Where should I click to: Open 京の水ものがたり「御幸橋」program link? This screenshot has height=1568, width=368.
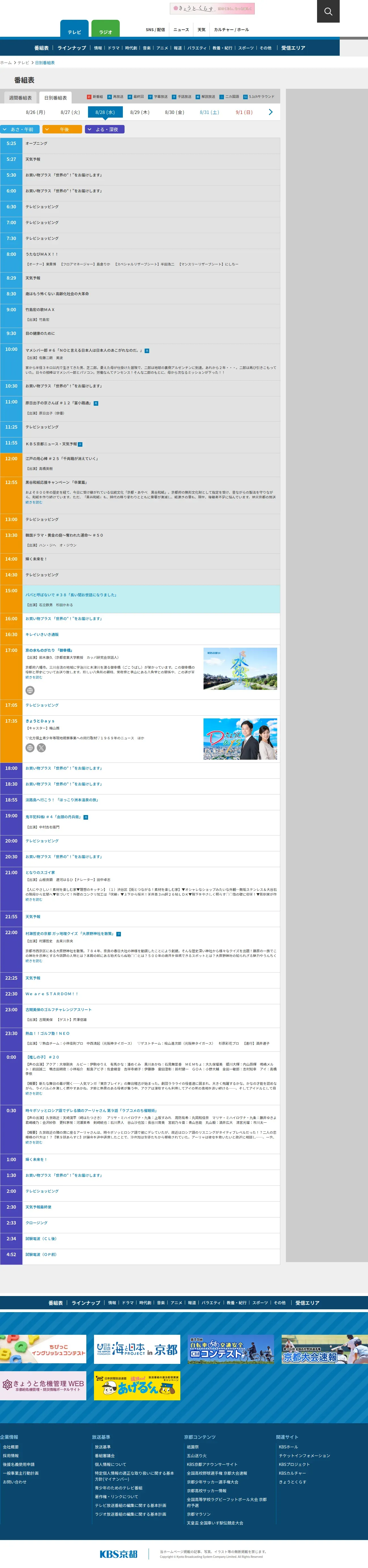point(49,650)
